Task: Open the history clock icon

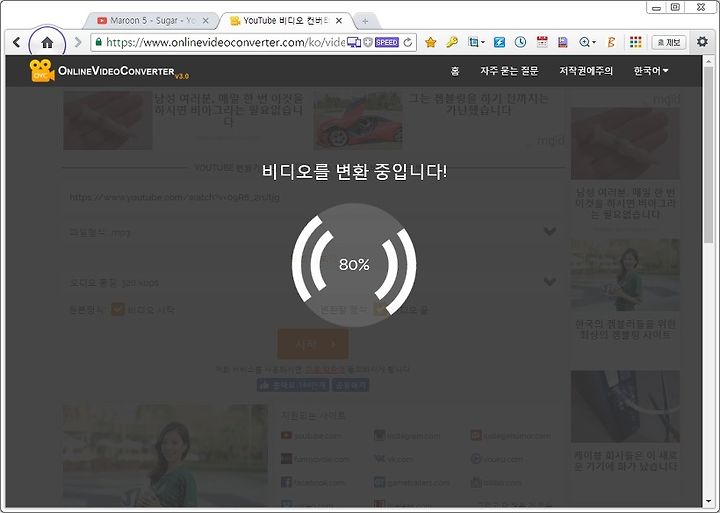Action: [520, 42]
